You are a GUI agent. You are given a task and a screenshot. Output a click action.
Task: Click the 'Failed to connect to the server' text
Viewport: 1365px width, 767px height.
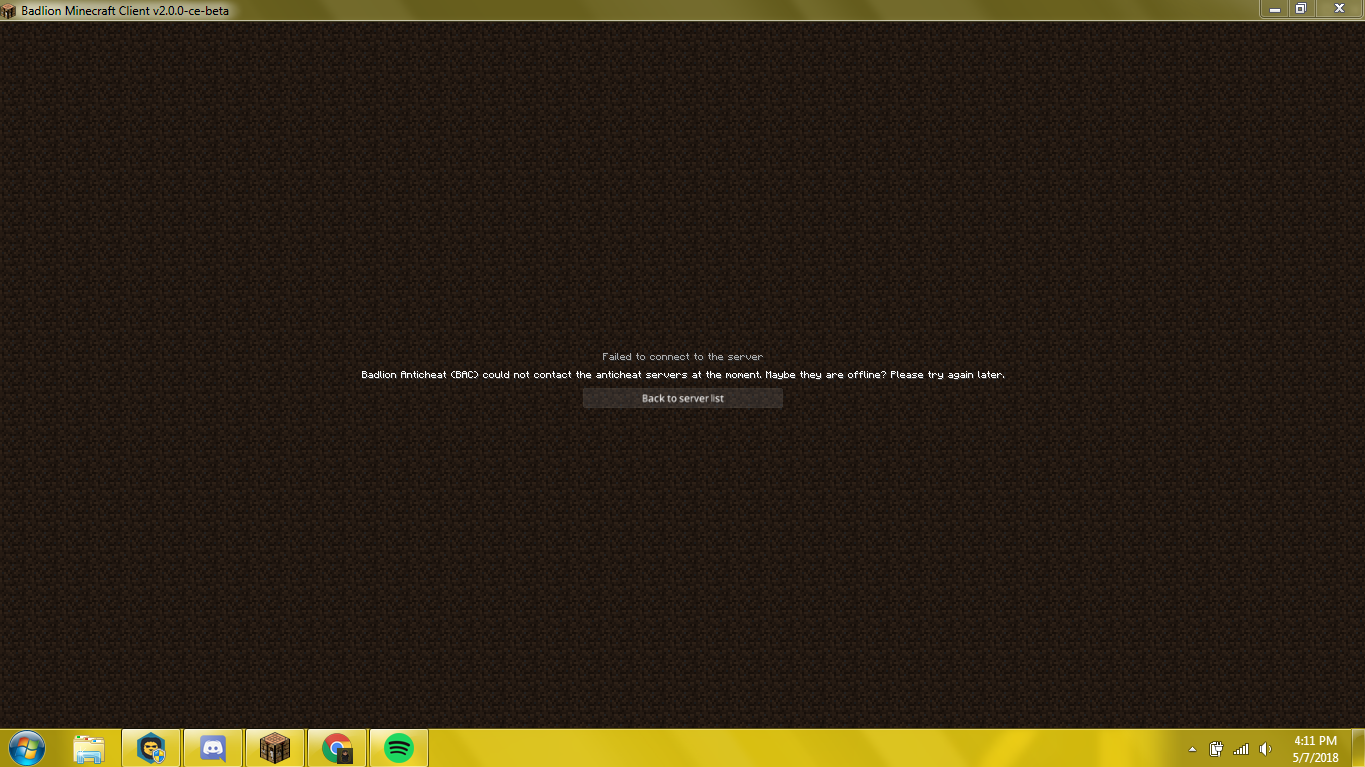click(682, 356)
